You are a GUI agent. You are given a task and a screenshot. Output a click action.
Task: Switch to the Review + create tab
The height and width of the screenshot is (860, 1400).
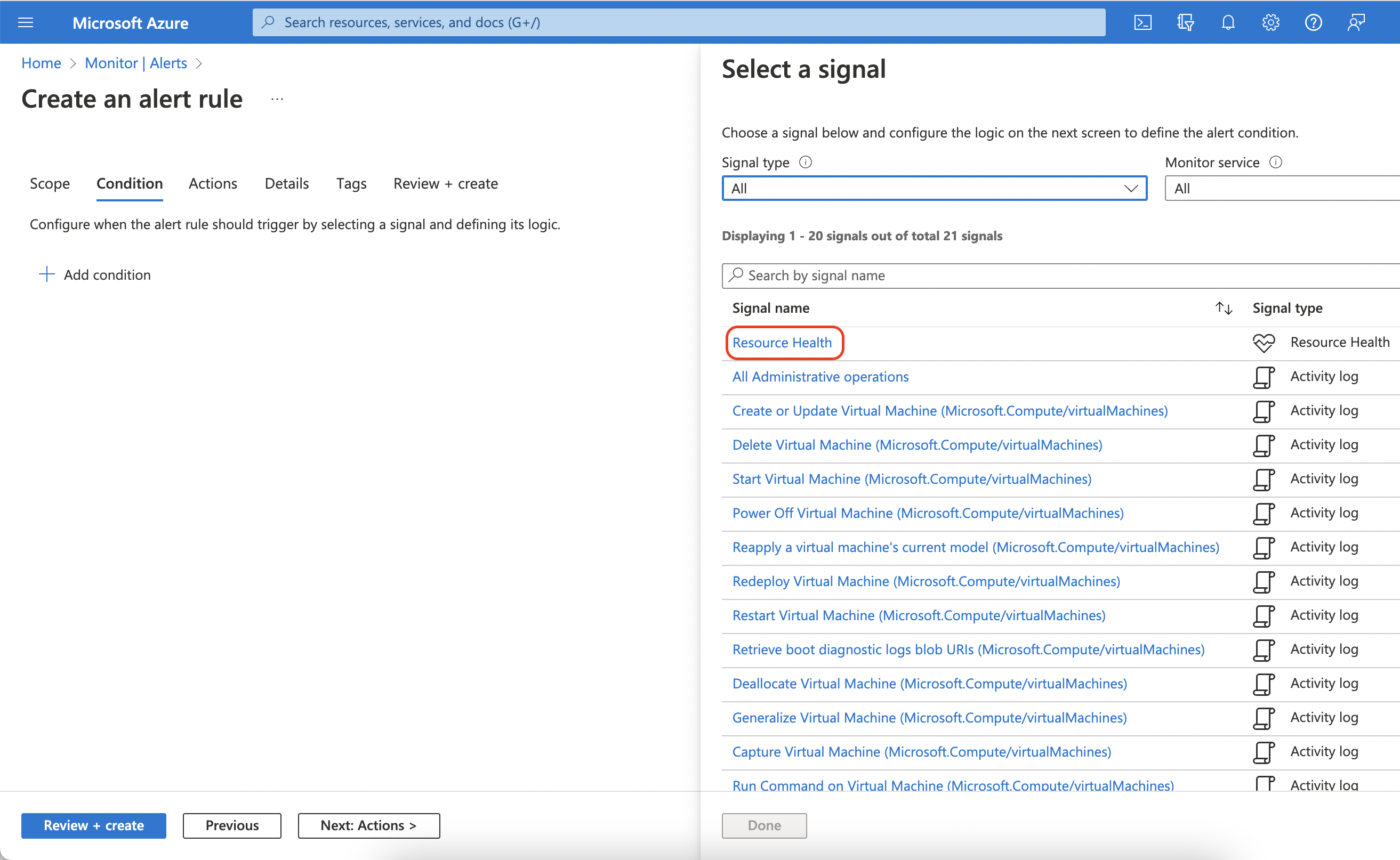tap(445, 183)
